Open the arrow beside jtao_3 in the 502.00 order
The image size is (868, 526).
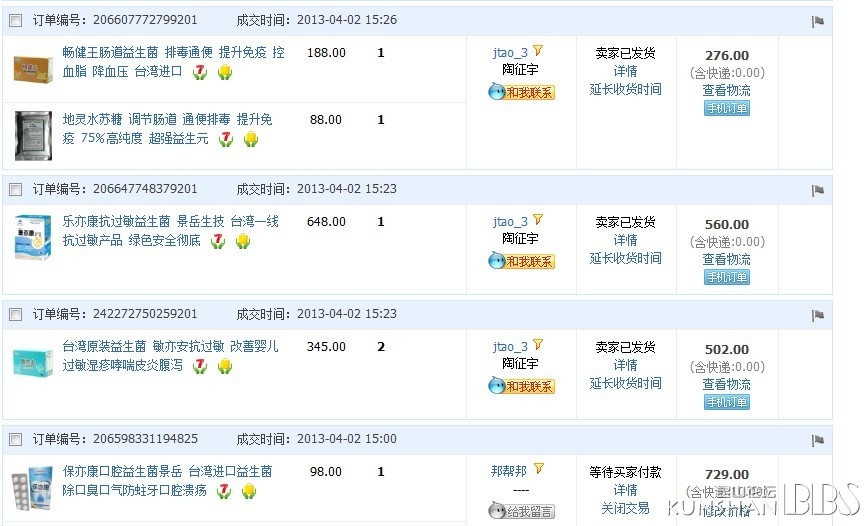(538, 345)
